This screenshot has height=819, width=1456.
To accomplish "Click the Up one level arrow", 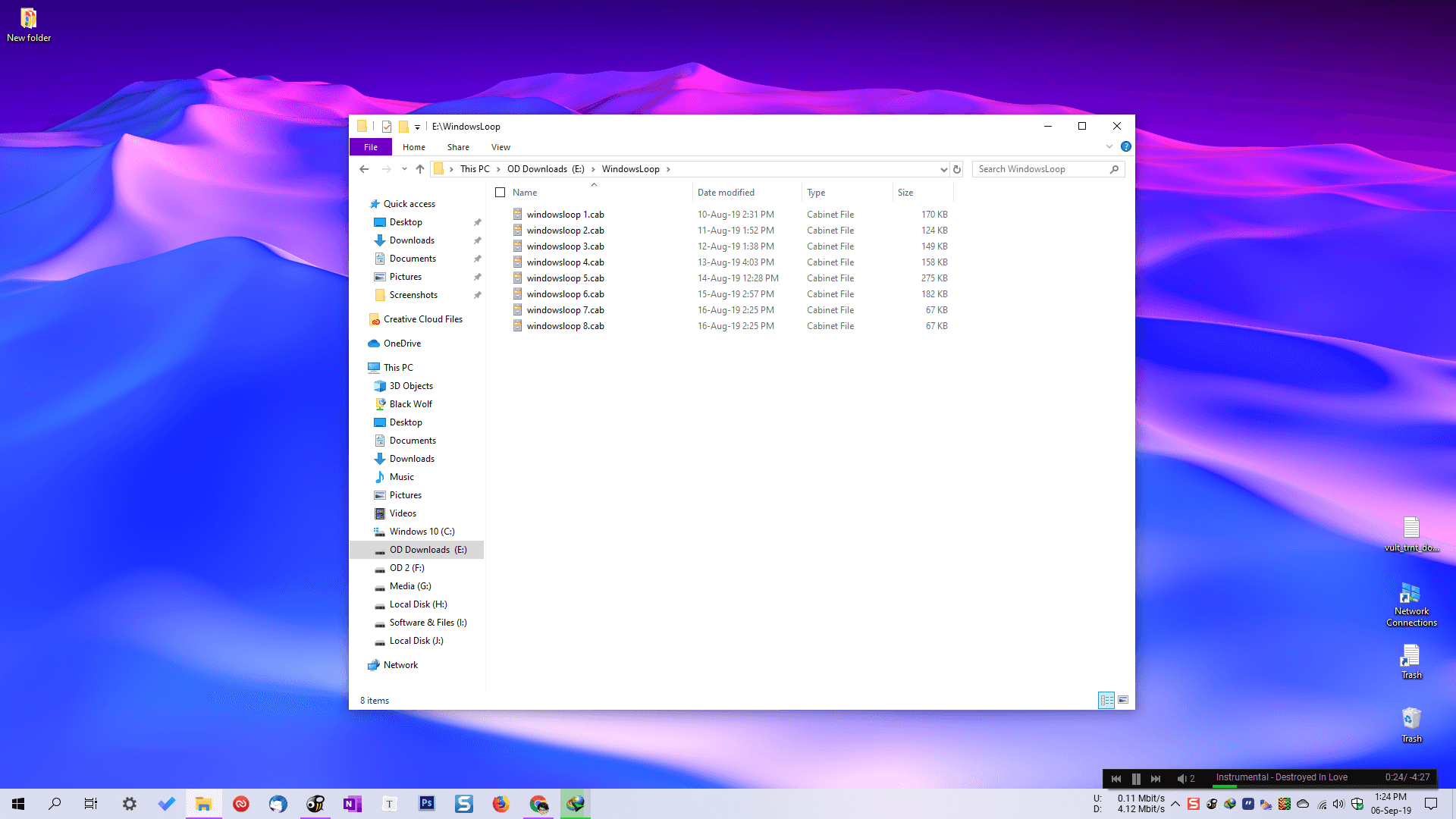I will click(x=420, y=169).
